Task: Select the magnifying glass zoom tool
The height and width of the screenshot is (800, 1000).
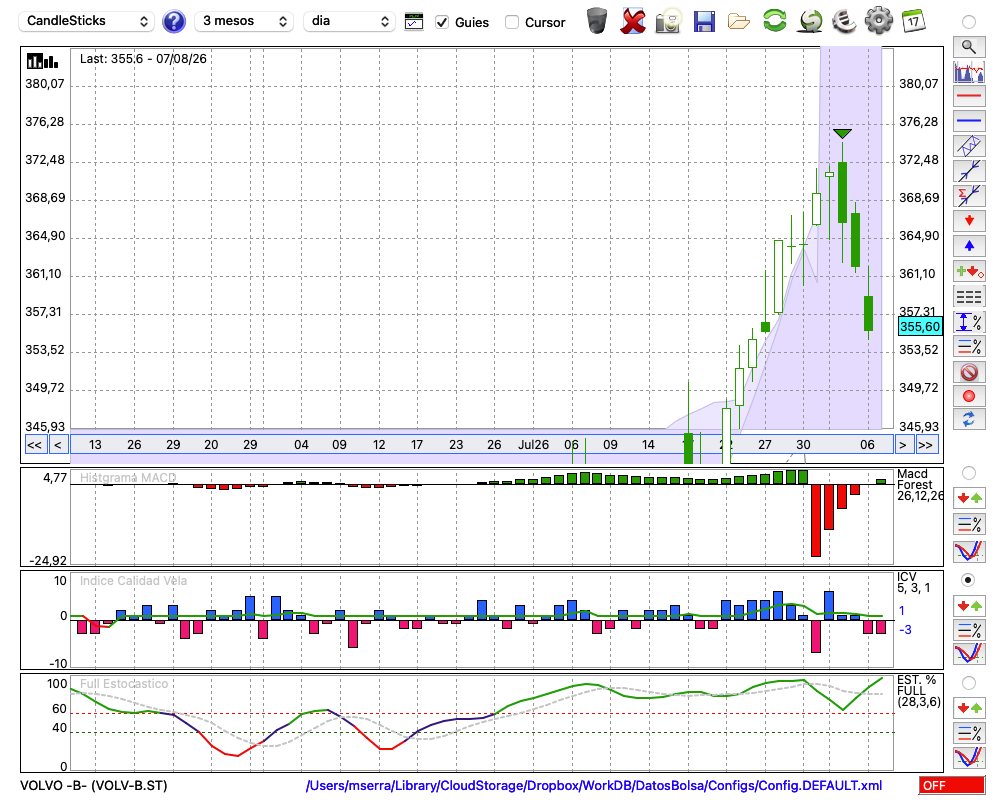Action: coord(969,47)
